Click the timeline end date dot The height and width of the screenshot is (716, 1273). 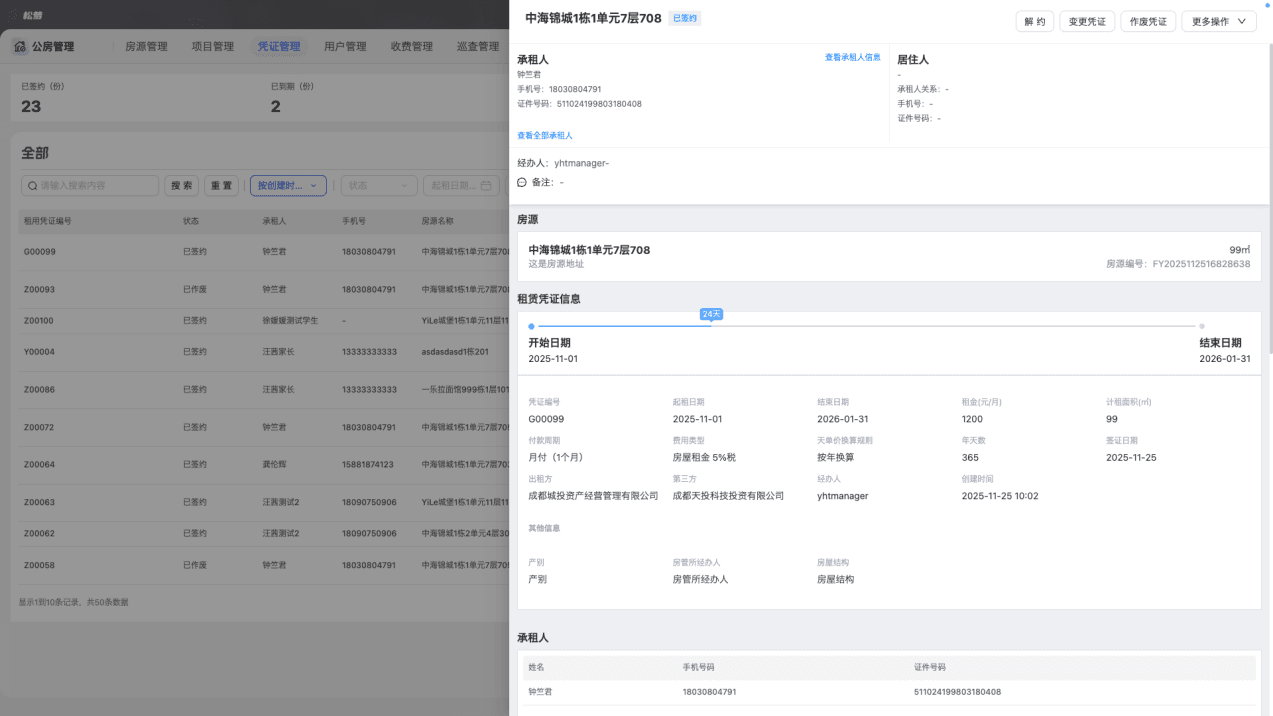[x=1202, y=326]
